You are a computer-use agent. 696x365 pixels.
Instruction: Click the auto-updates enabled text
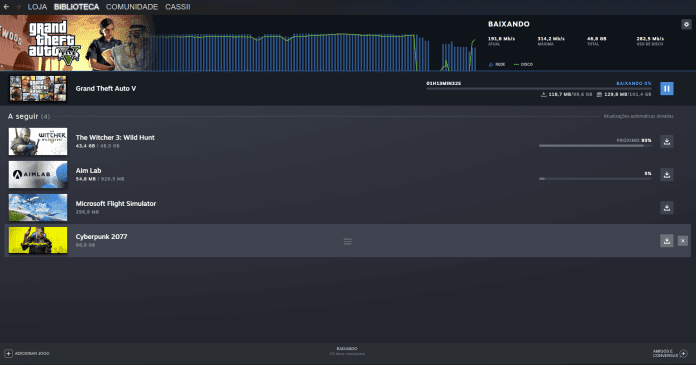click(638, 116)
